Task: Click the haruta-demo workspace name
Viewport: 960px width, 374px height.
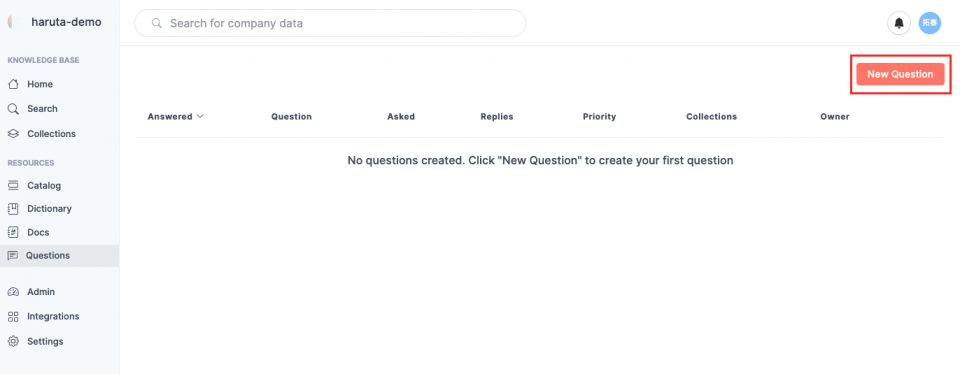Action: point(66,23)
